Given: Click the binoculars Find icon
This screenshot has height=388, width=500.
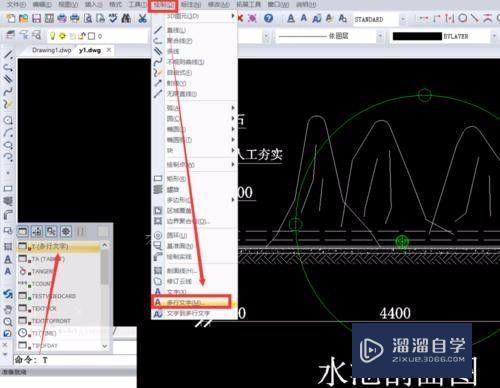Looking at the screenshot, I should (x=126, y=18).
